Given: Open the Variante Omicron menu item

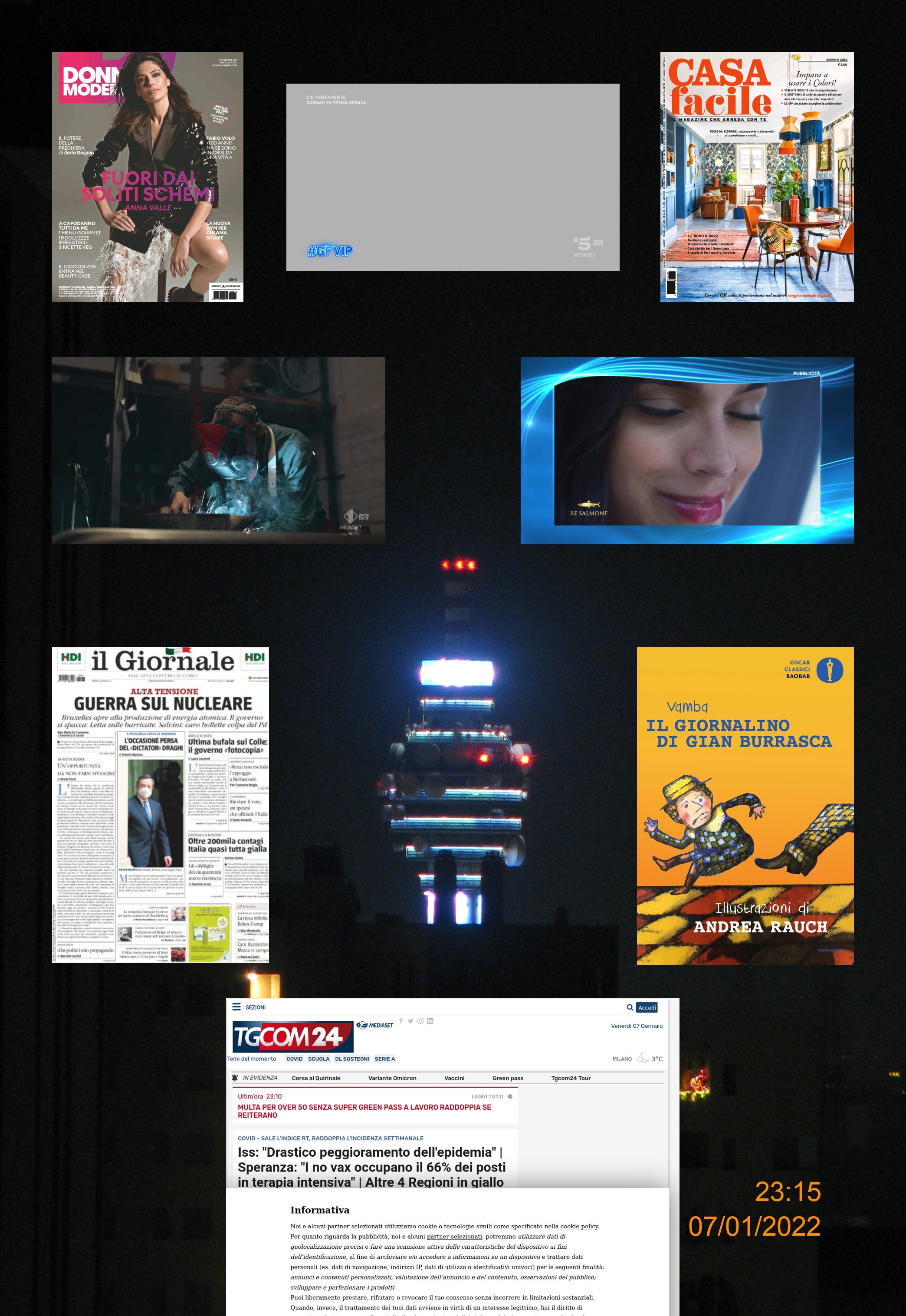Looking at the screenshot, I should [392, 1078].
